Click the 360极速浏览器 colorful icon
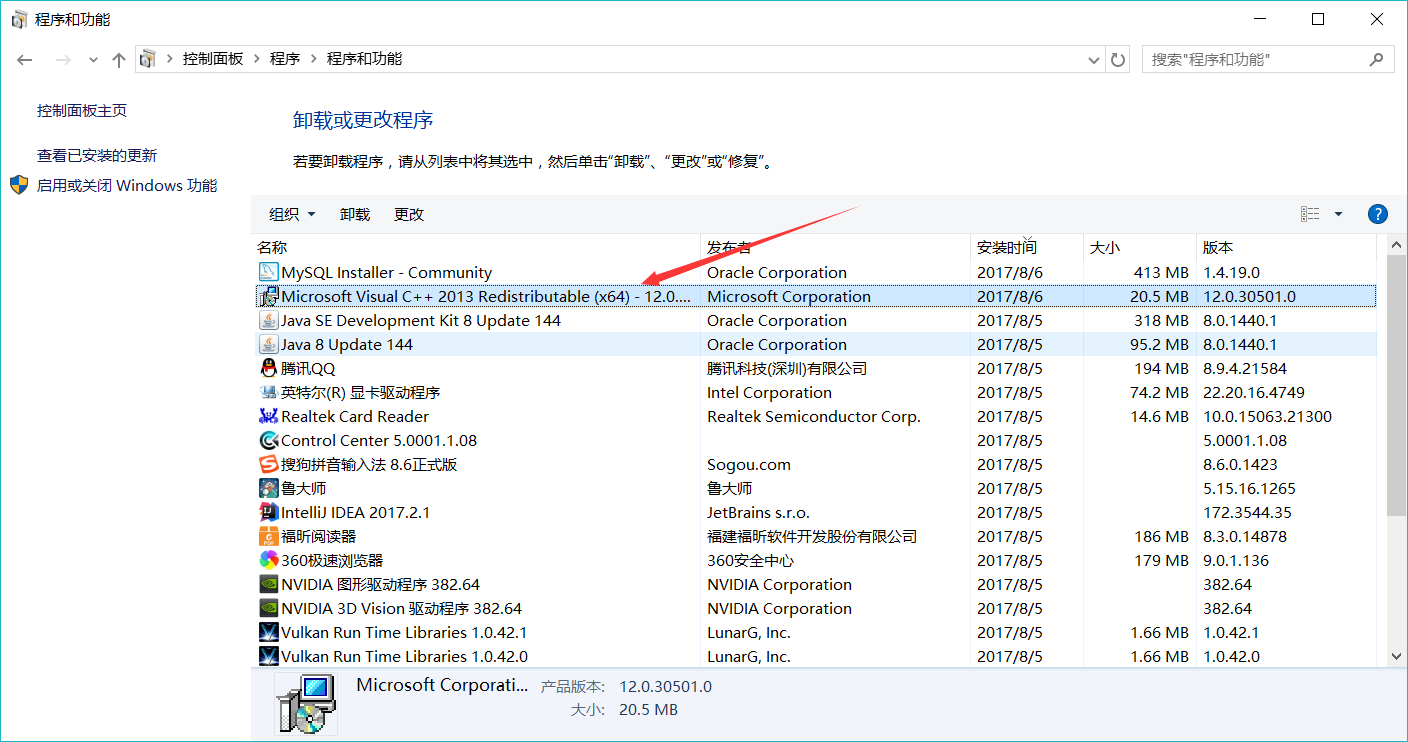Screen dimensions: 1408x742 coord(268,560)
